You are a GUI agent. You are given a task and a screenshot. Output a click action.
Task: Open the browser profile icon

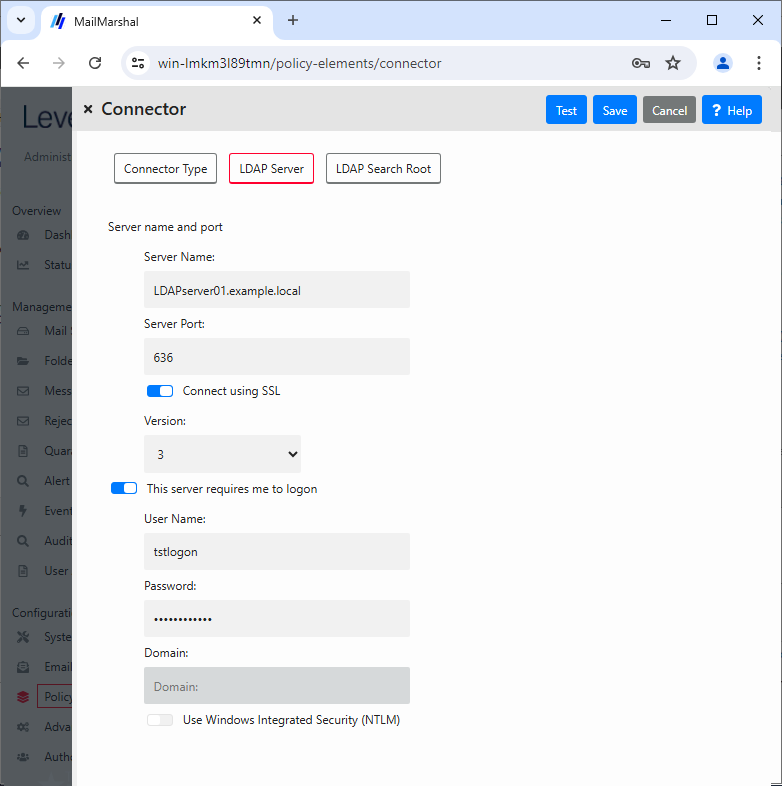(x=723, y=63)
